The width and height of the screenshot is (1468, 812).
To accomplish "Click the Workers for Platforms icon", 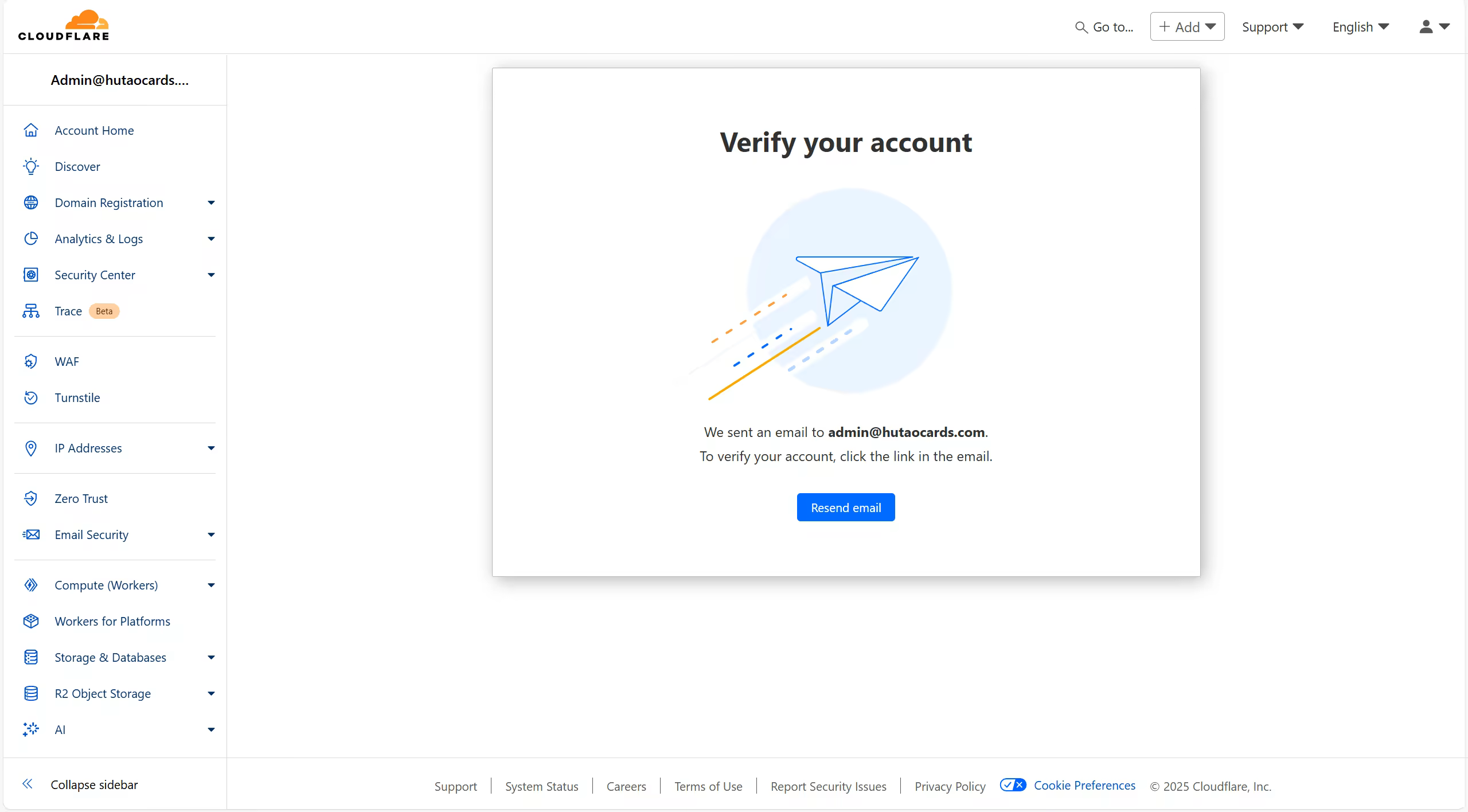I will (31, 622).
